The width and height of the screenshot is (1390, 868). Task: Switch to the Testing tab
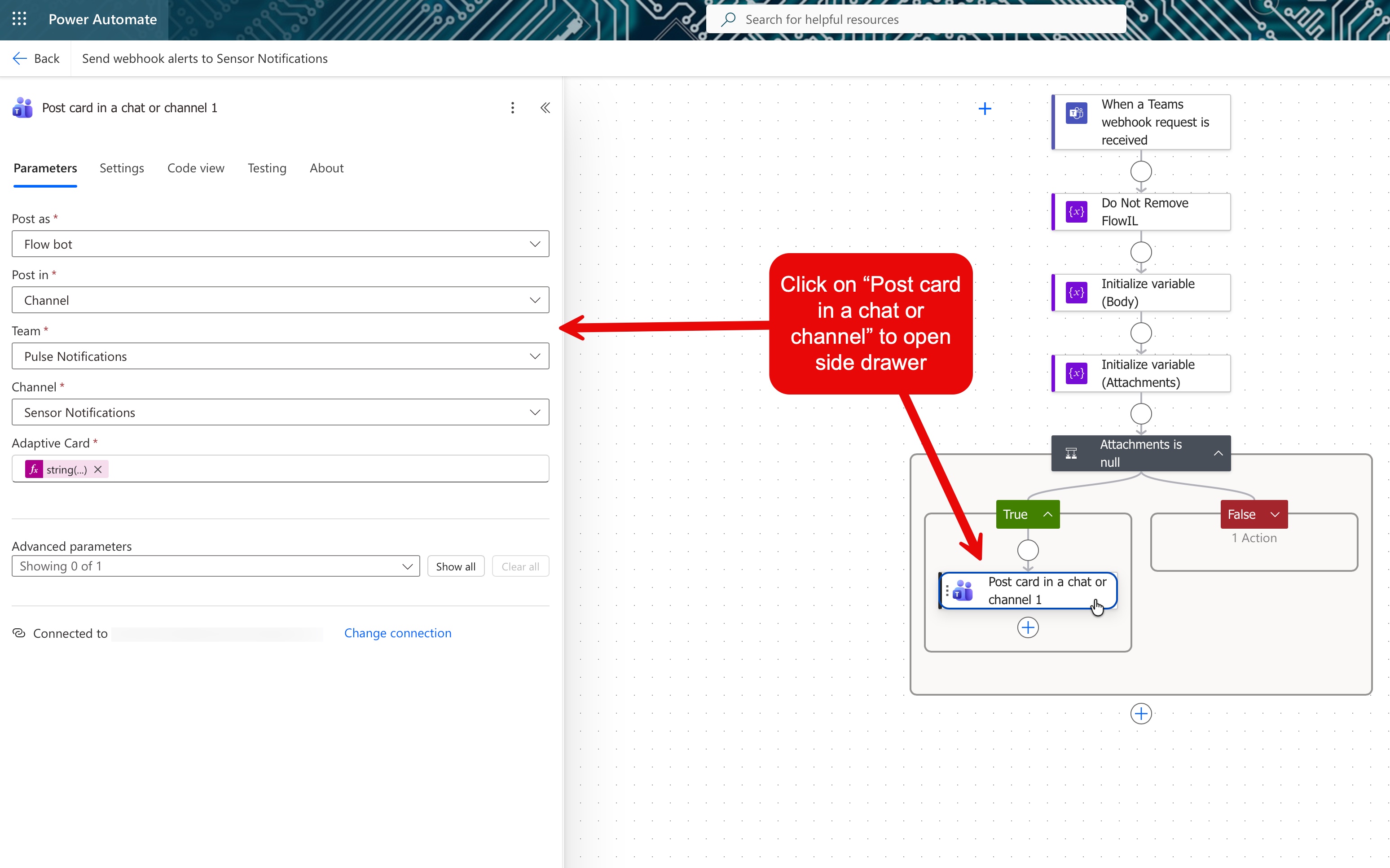[x=267, y=168]
